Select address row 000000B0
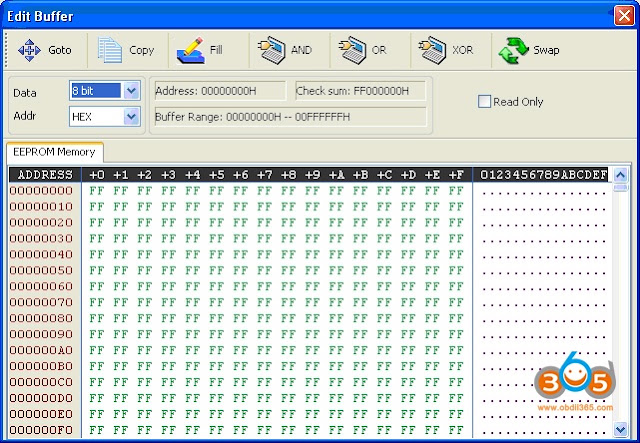640x443 pixels. pos(41,366)
